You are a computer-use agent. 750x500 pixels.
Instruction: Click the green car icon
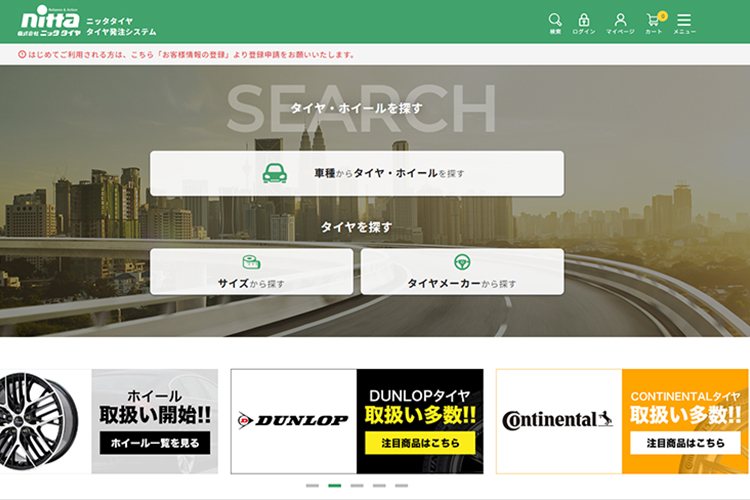275,173
